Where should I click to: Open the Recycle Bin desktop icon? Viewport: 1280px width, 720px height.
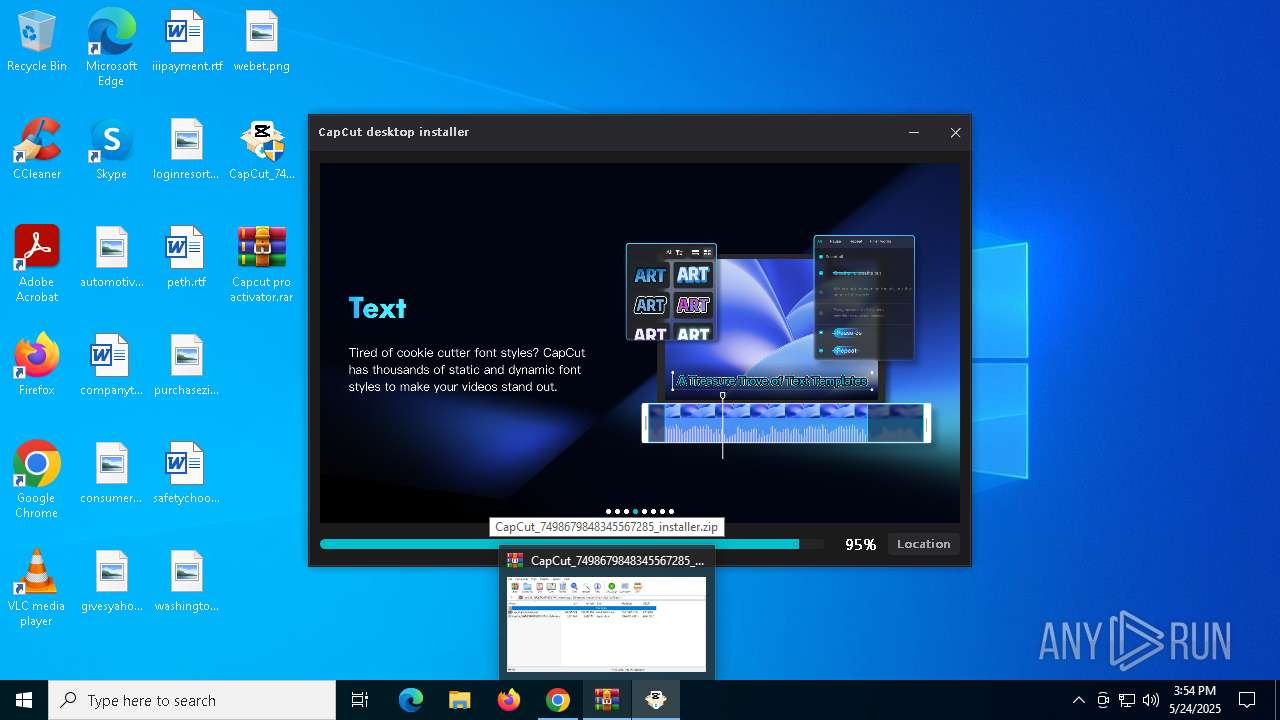[37, 42]
